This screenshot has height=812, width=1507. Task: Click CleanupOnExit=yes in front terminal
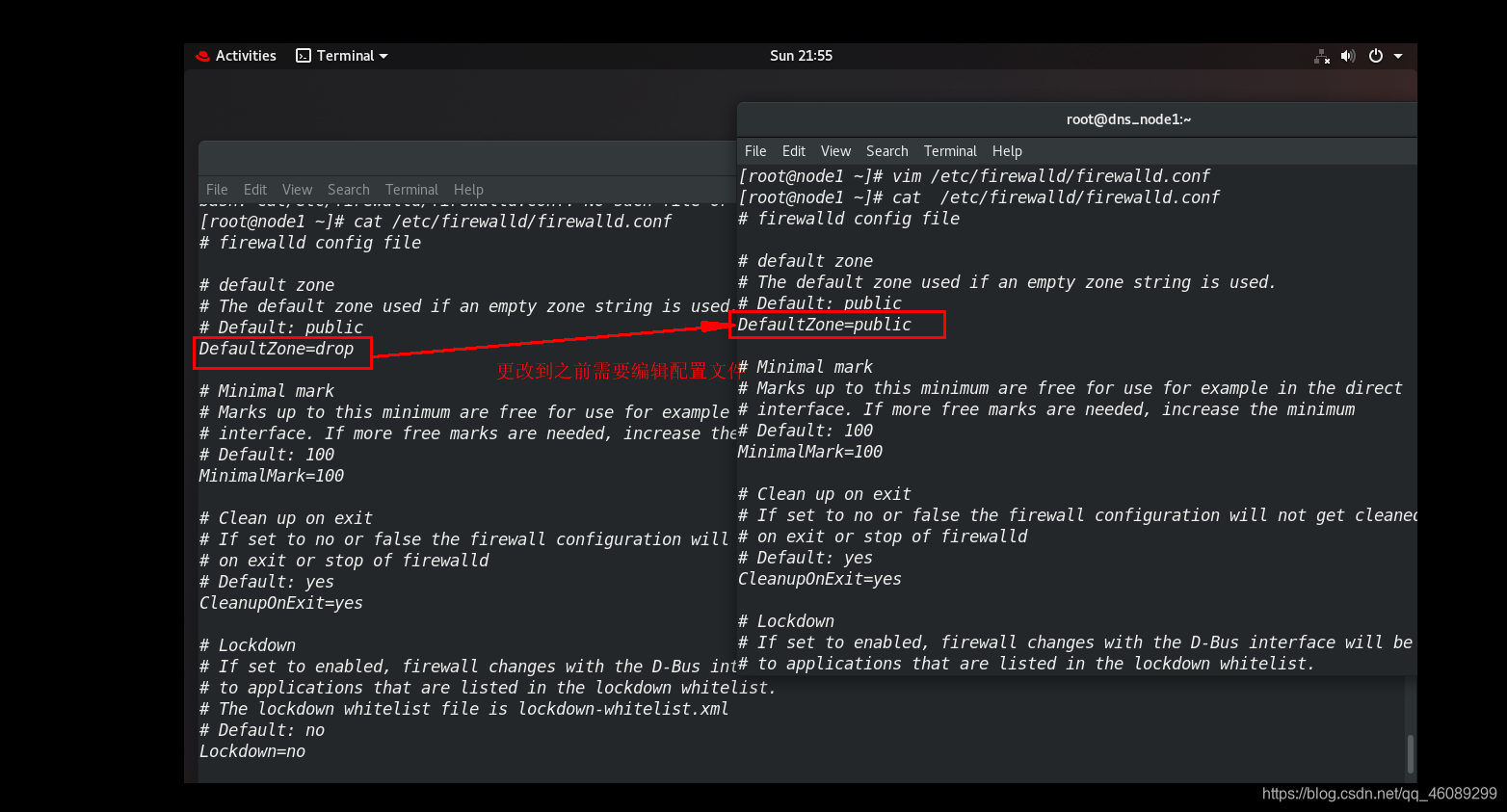tap(819, 579)
